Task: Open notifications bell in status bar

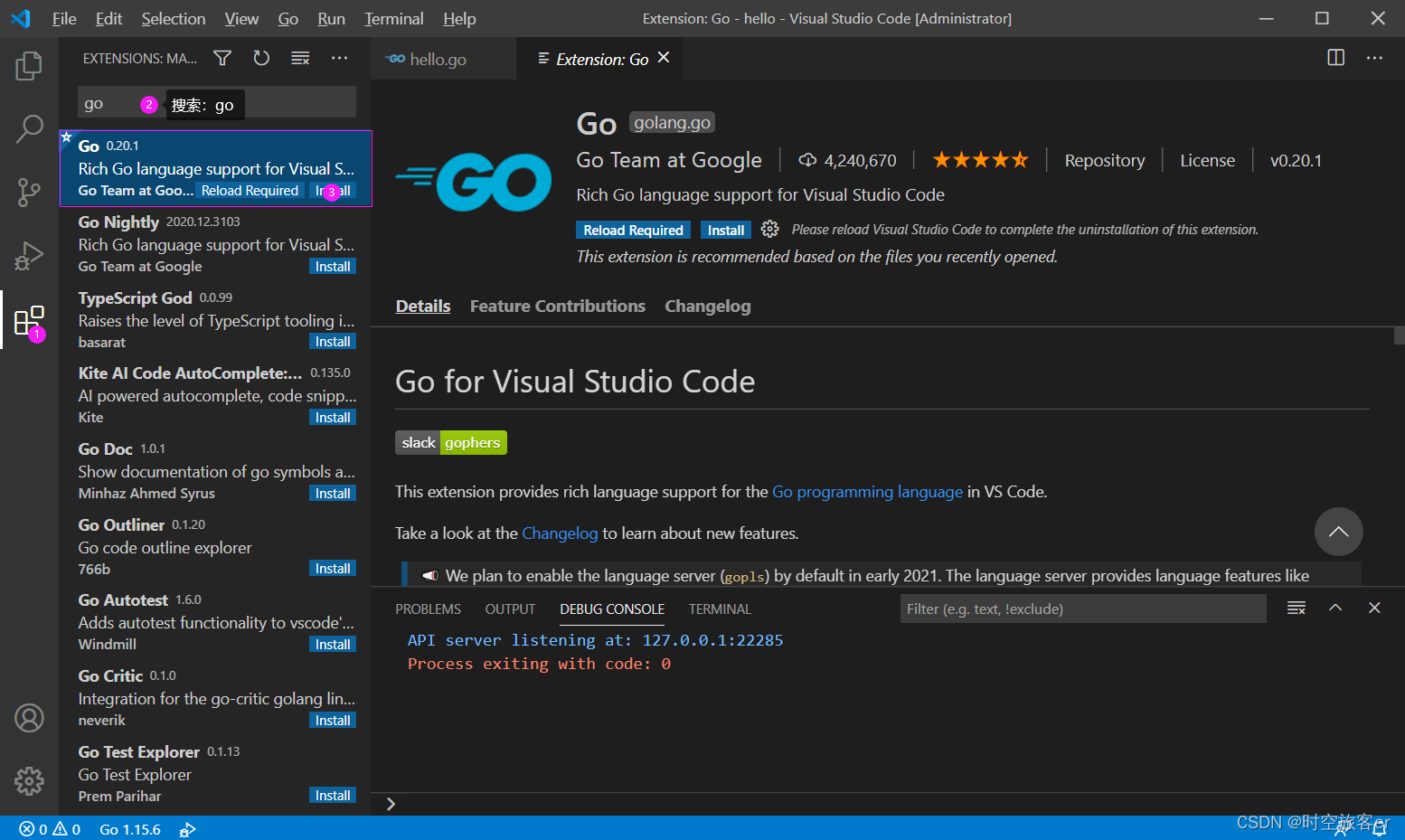Action: pos(1380,829)
